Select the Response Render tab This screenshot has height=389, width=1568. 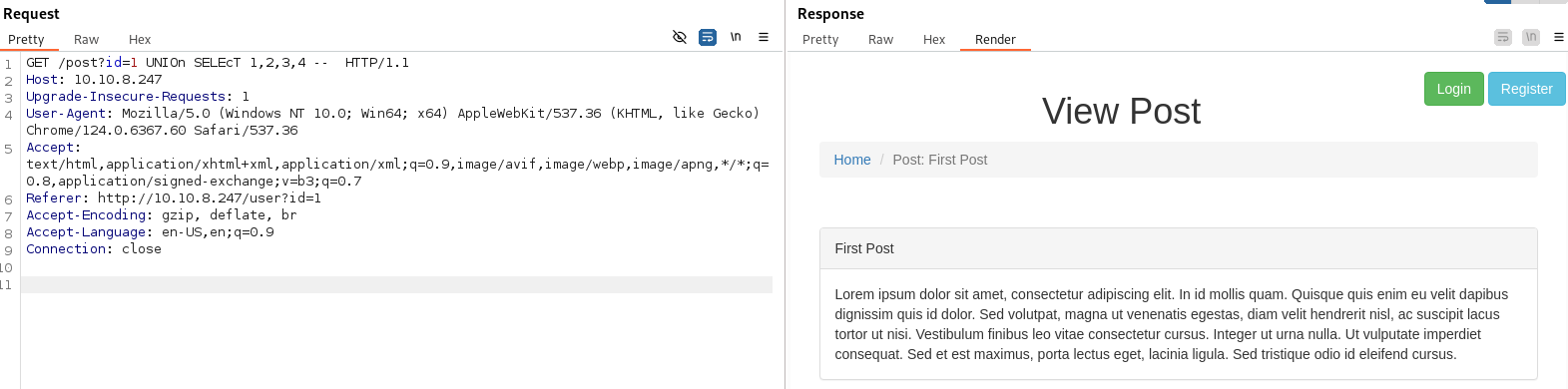point(995,40)
